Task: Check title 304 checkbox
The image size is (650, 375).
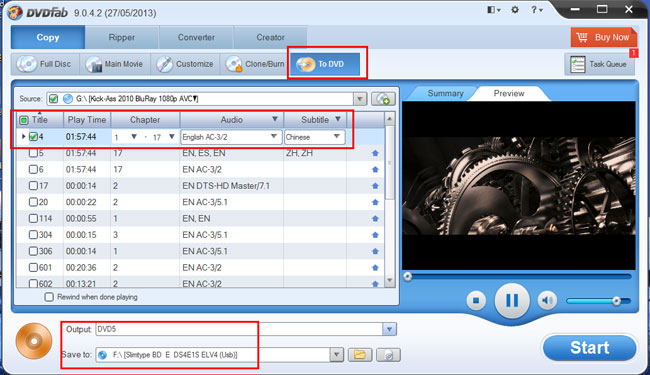Action: [33, 235]
